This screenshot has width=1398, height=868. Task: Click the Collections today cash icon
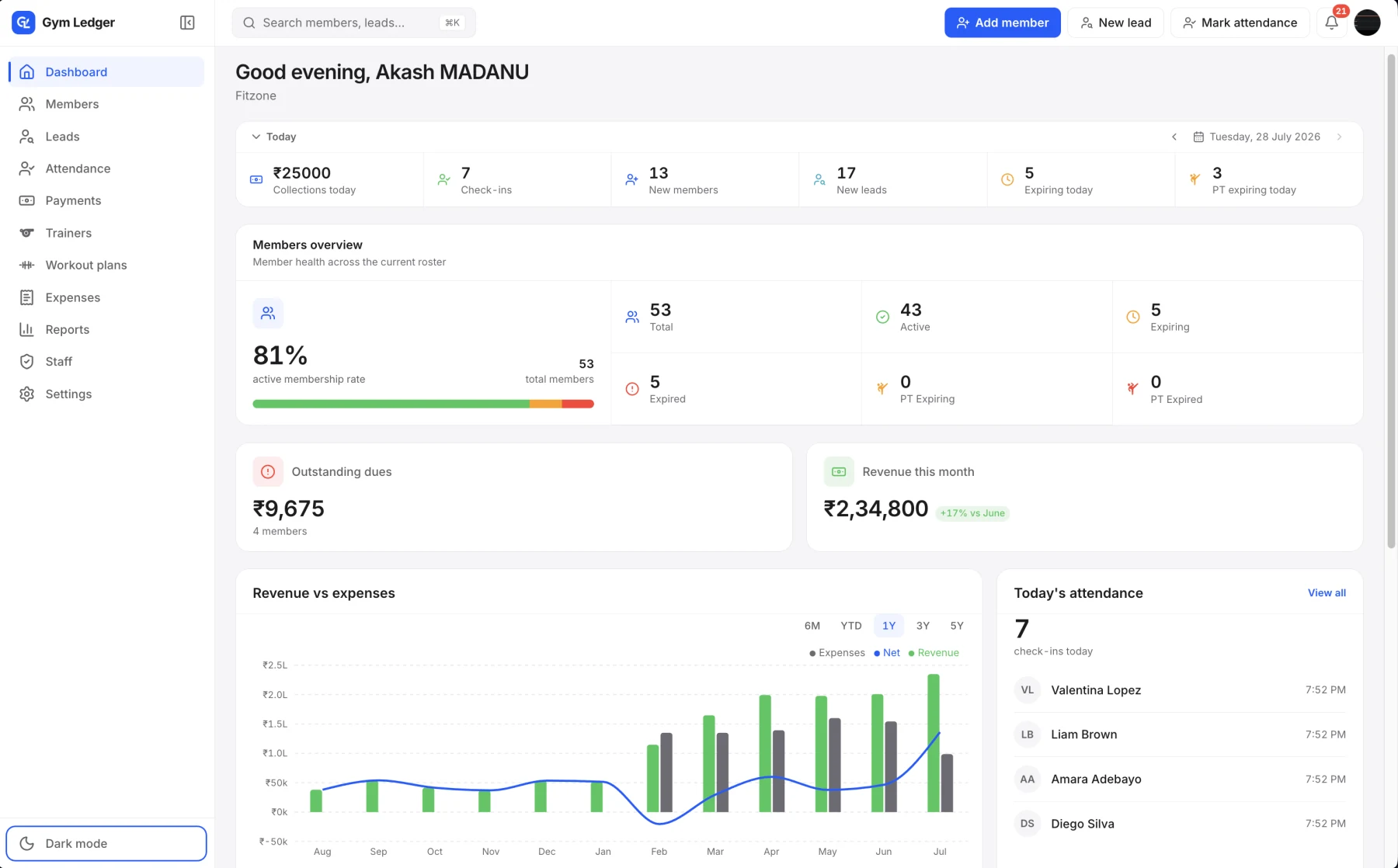tap(256, 179)
